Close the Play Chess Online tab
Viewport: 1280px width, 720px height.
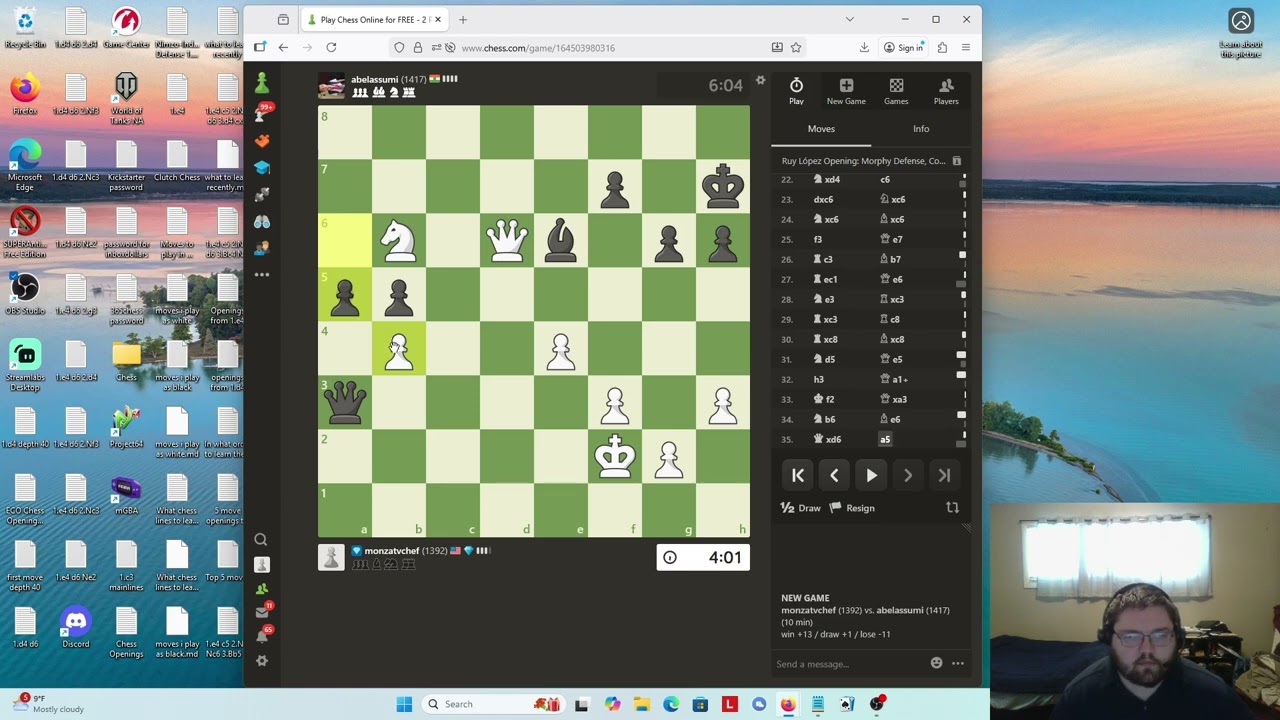(x=437, y=19)
